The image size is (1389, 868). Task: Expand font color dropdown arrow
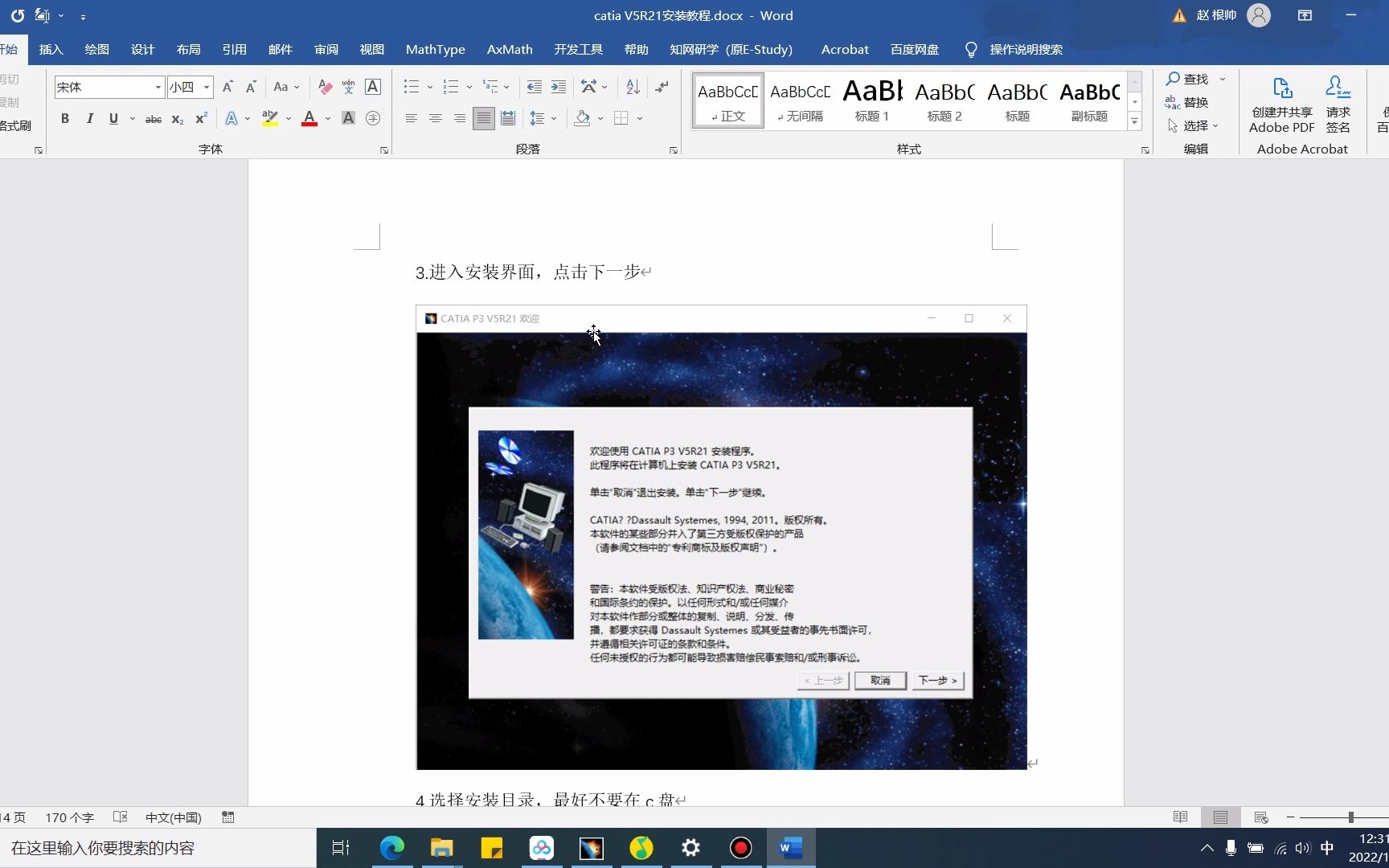(x=328, y=118)
